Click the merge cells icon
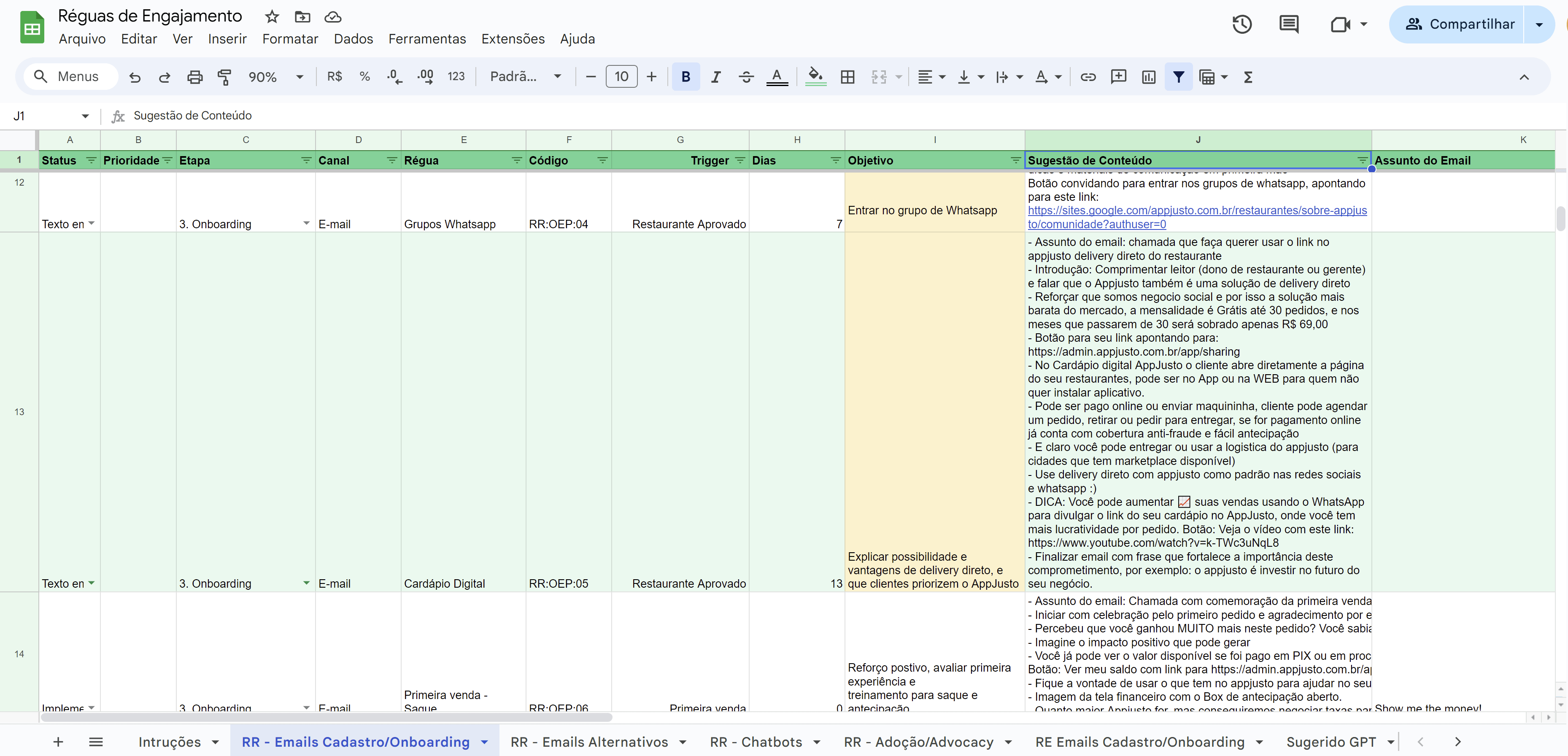The width and height of the screenshot is (1568, 756). tap(879, 77)
